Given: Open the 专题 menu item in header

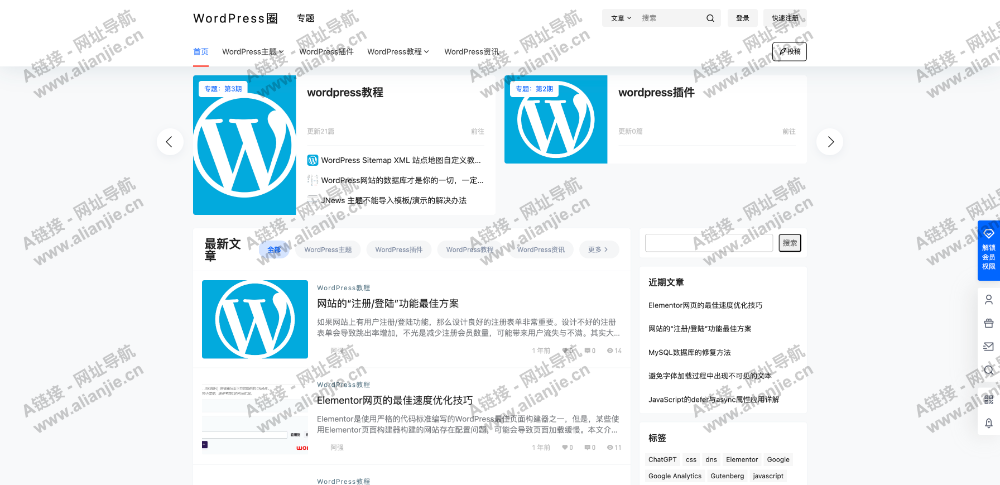Looking at the screenshot, I should 305,19.
